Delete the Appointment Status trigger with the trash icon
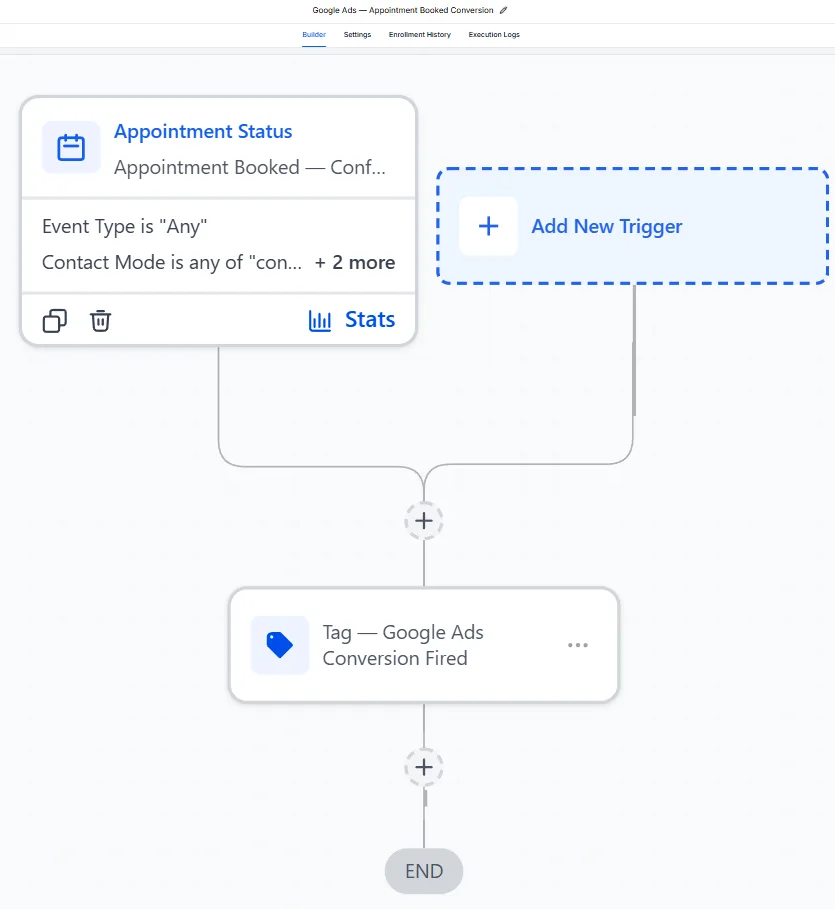The height and width of the screenshot is (909, 835). click(x=100, y=321)
